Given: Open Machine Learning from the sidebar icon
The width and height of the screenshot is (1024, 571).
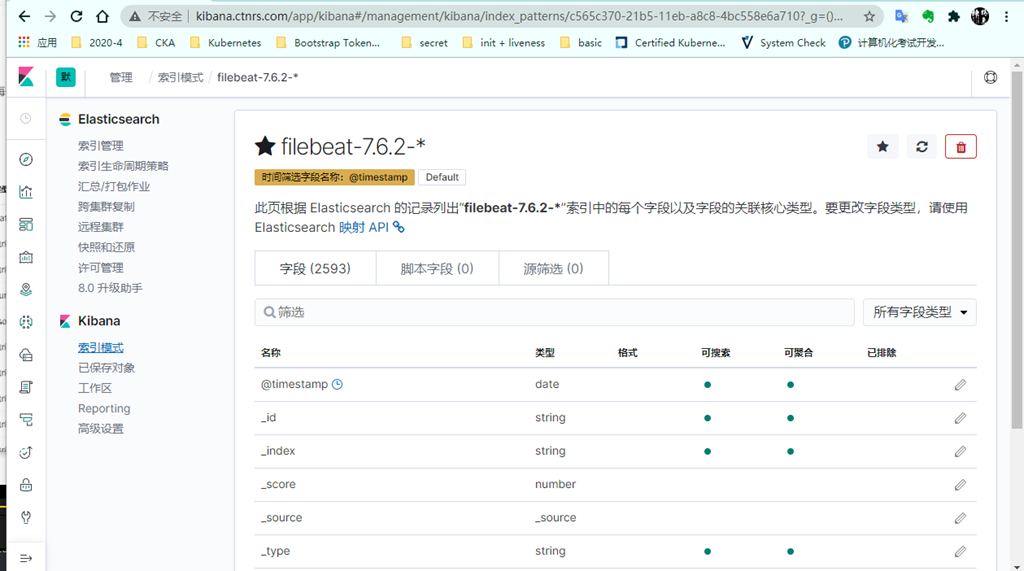Looking at the screenshot, I should [25, 322].
